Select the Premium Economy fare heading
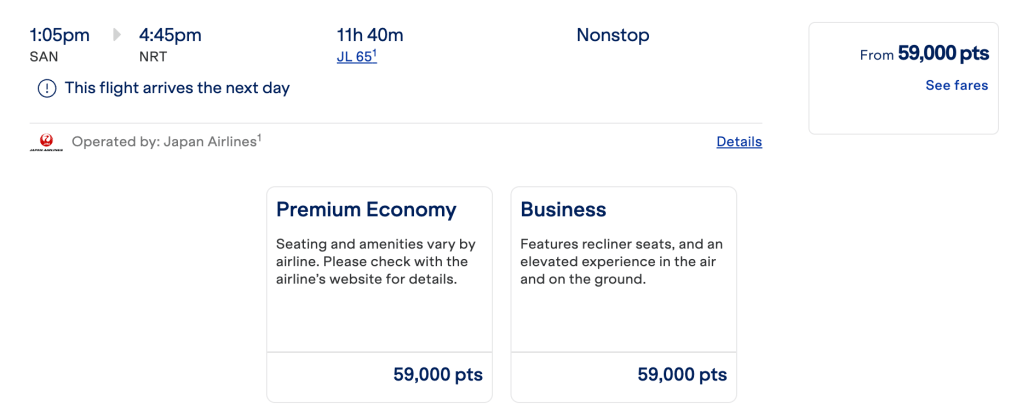1022x414 pixels. pos(366,210)
